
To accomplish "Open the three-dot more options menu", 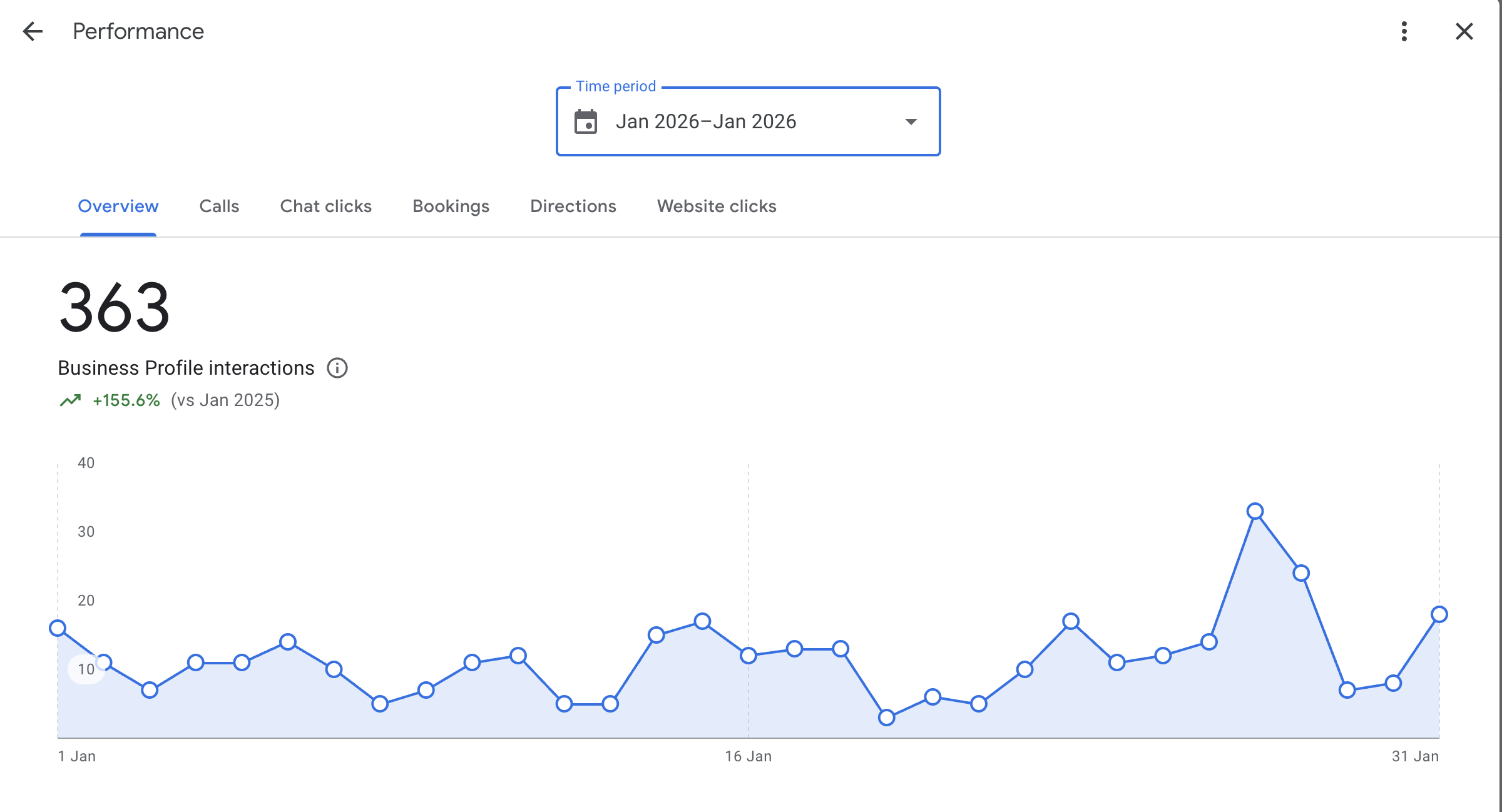I will coord(1404,31).
